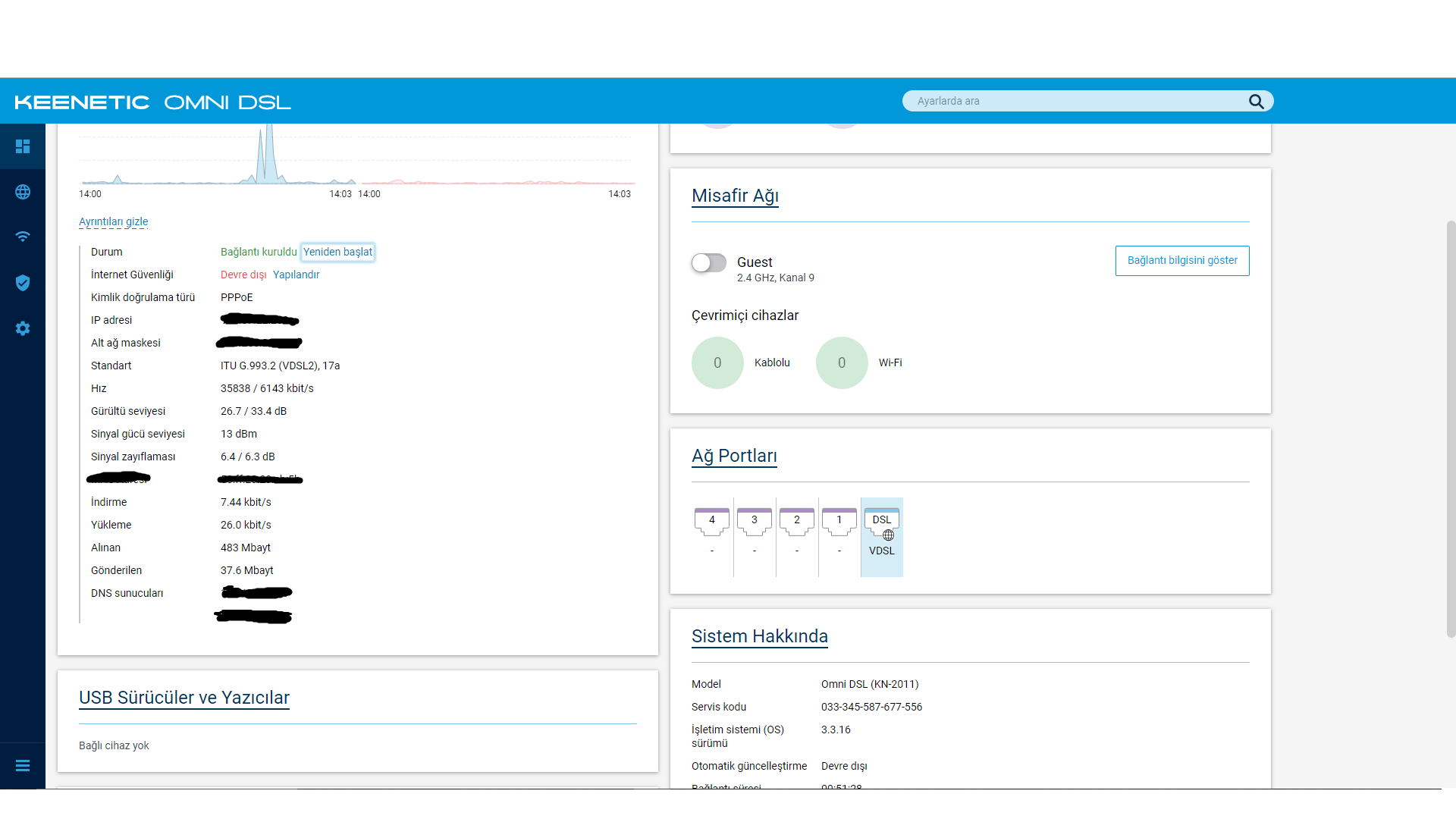Open the Sistem Hakkında heading link
Image resolution: width=1456 pixels, height=819 pixels.
tap(759, 636)
